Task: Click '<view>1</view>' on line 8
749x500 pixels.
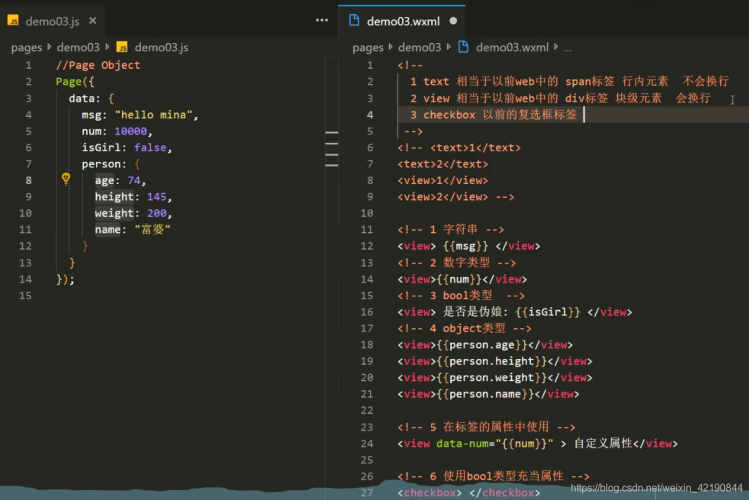Action: click(x=443, y=181)
